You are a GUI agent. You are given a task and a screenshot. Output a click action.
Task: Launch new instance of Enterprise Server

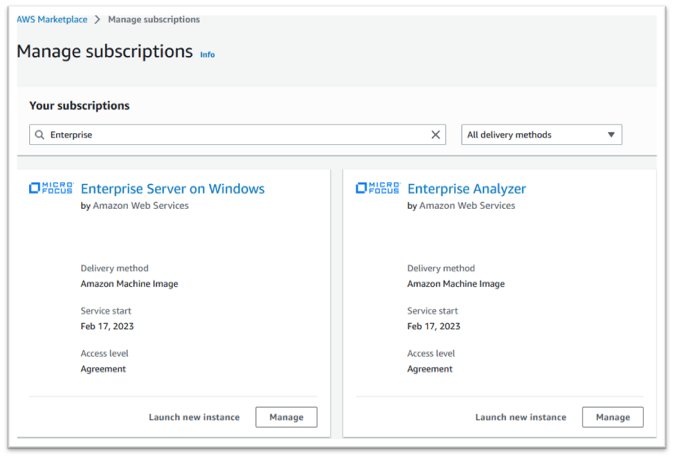194,417
